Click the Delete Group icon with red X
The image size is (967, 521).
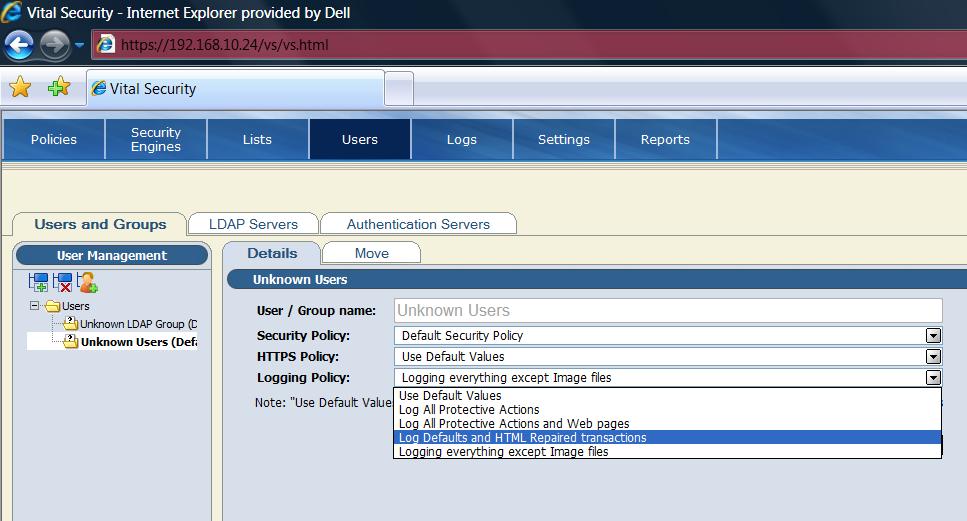point(63,282)
